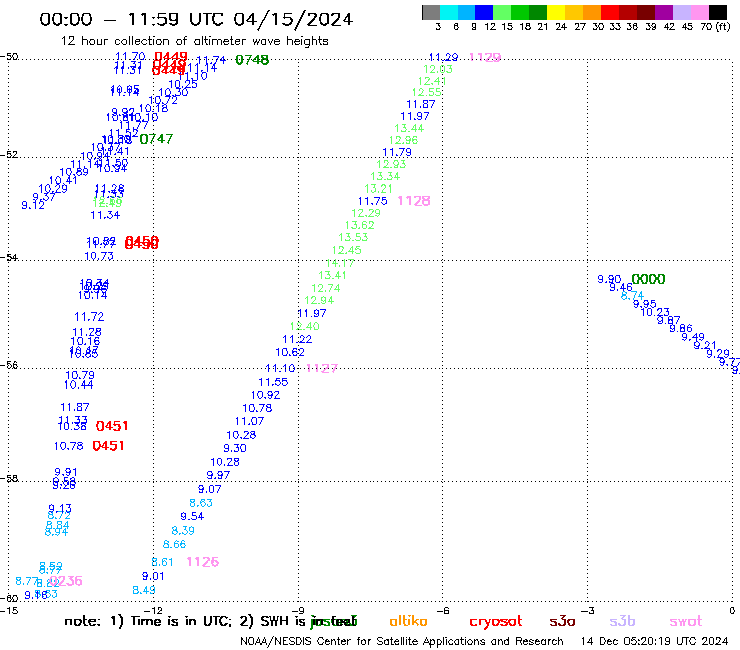Click the wave height value 12.55

[x=427, y=93]
